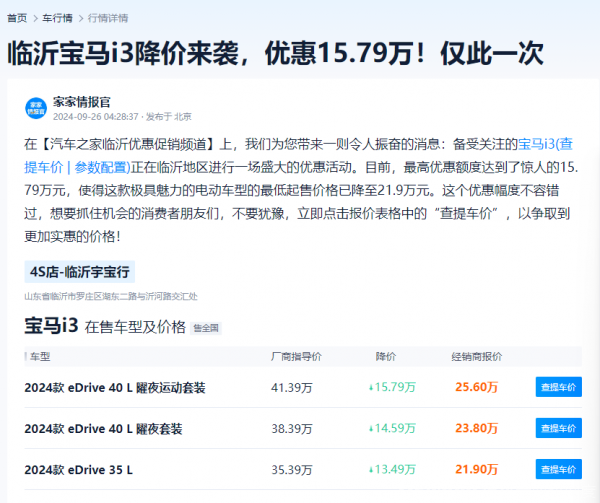Select the 2024款 eDrive 35 L model
Screen dimensions: 600x503
pos(78,470)
